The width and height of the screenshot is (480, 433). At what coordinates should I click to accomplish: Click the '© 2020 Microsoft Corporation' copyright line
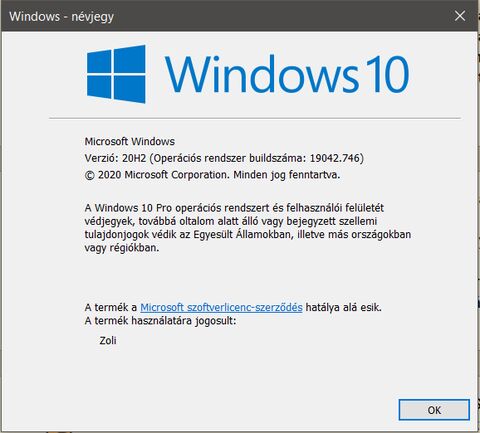click(x=212, y=175)
